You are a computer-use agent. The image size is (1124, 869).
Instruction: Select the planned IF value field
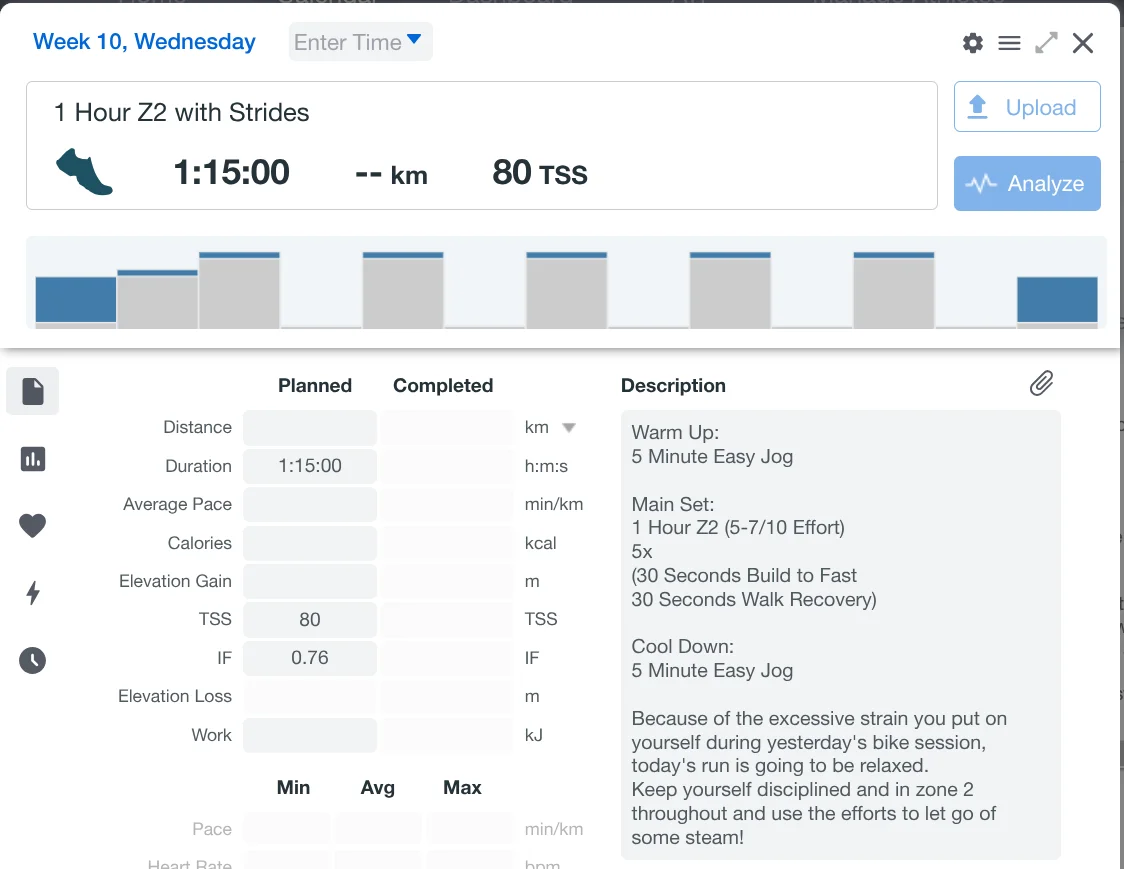click(x=310, y=658)
